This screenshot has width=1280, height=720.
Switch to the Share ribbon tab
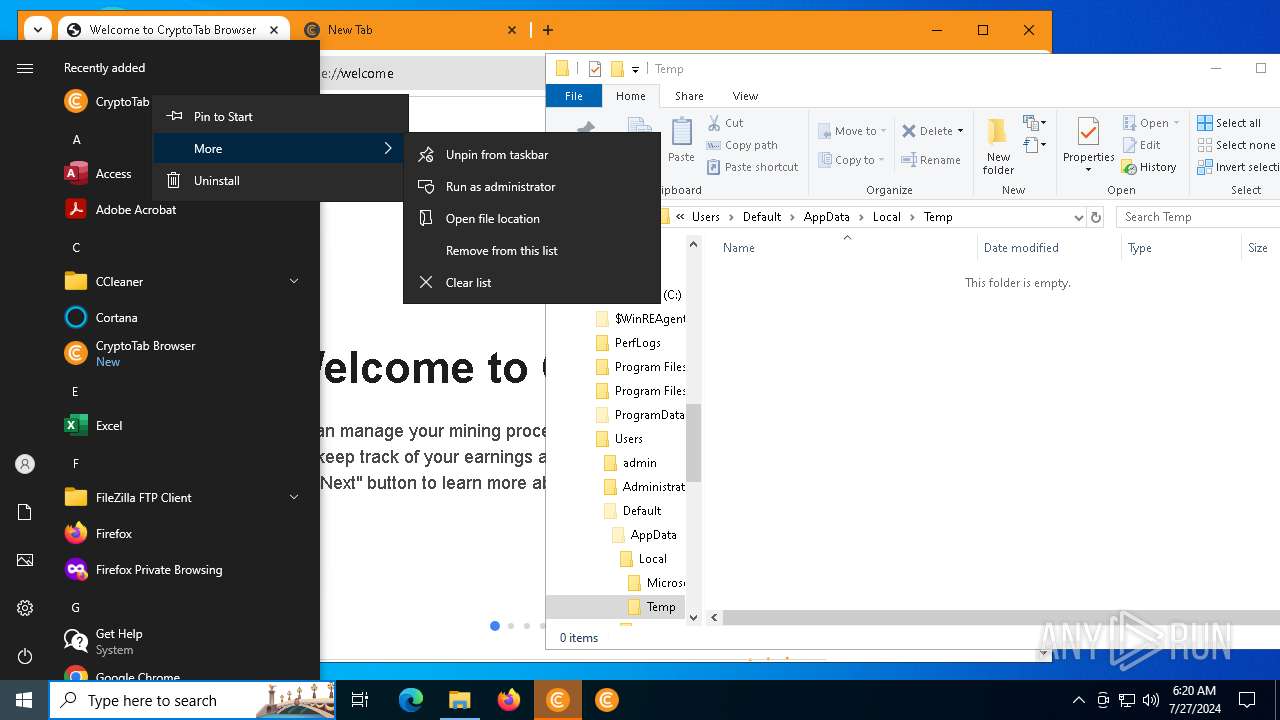click(x=689, y=96)
